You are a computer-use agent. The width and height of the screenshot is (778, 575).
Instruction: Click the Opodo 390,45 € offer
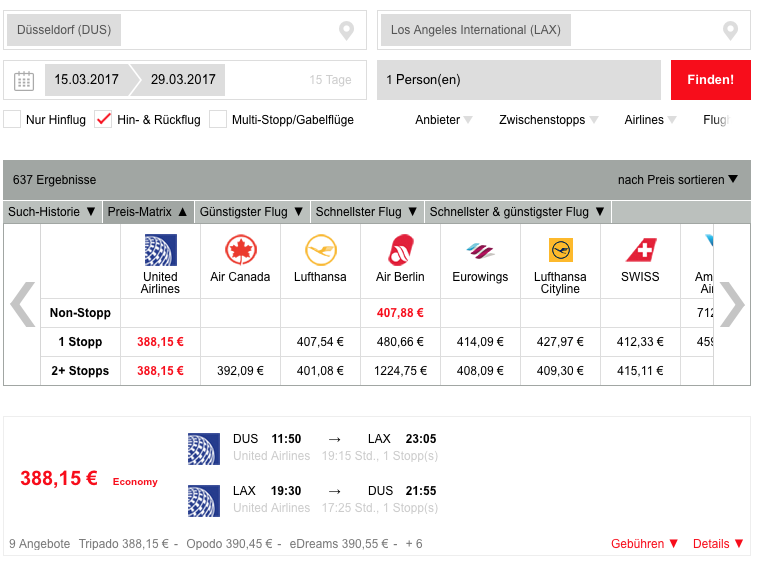point(229,544)
